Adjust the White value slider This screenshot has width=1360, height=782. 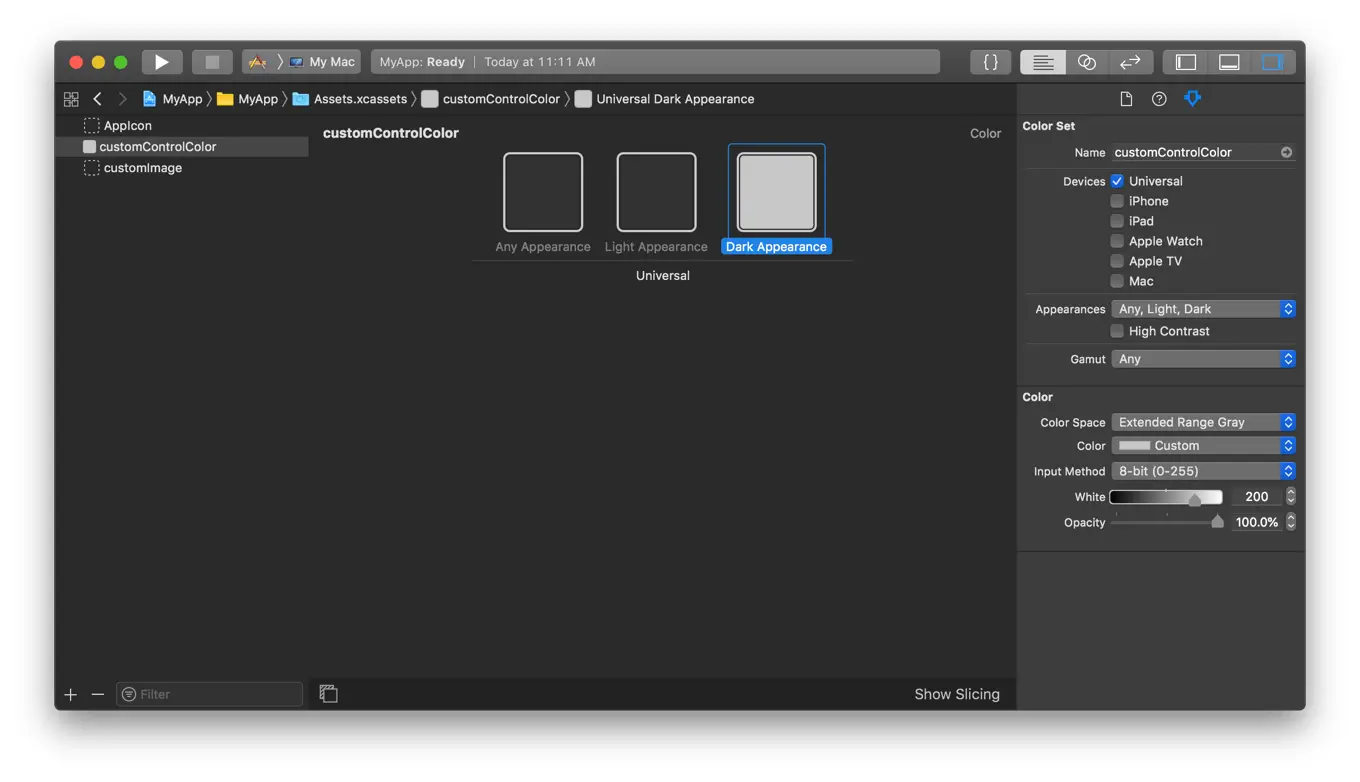coord(1166,497)
